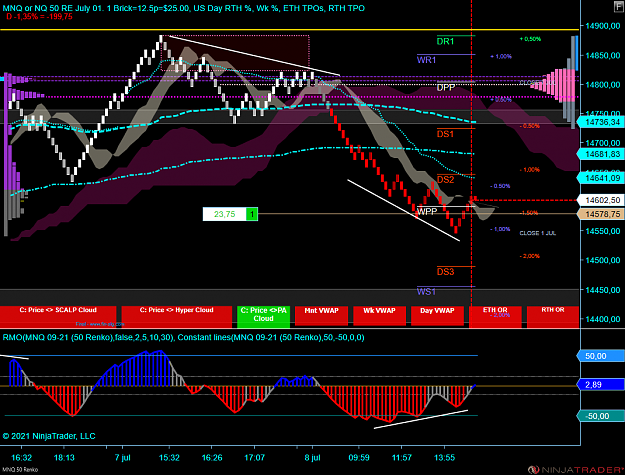Click the DS2 pivot label
Image resolution: width=625 pixels, height=475 pixels.
click(445, 180)
